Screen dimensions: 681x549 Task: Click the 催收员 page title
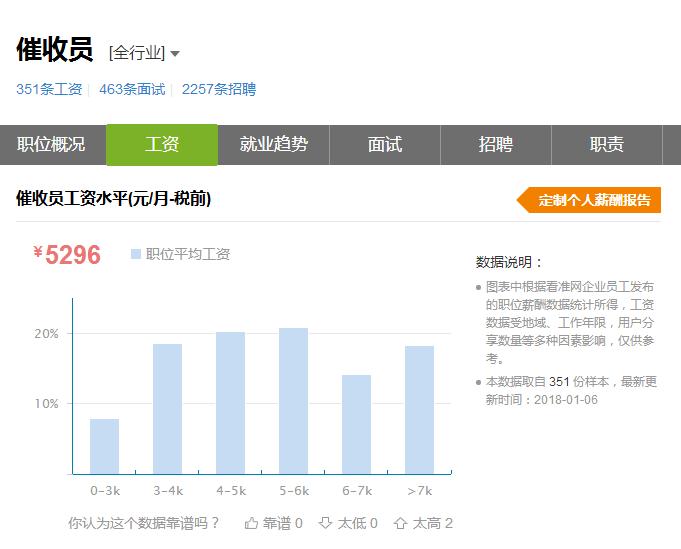[x=55, y=50]
